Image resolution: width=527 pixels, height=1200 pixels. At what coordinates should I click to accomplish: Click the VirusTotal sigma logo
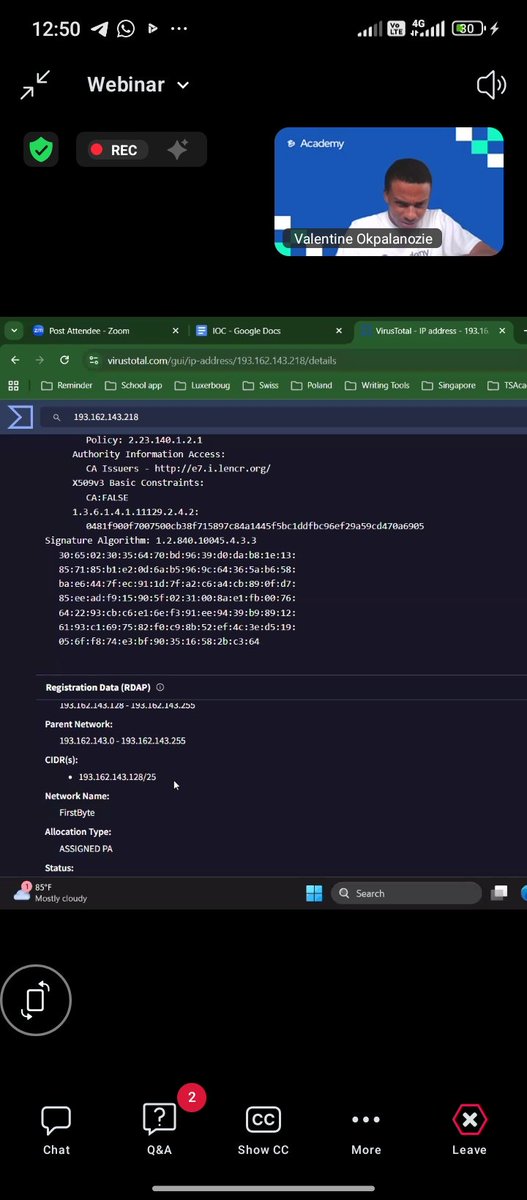20,416
